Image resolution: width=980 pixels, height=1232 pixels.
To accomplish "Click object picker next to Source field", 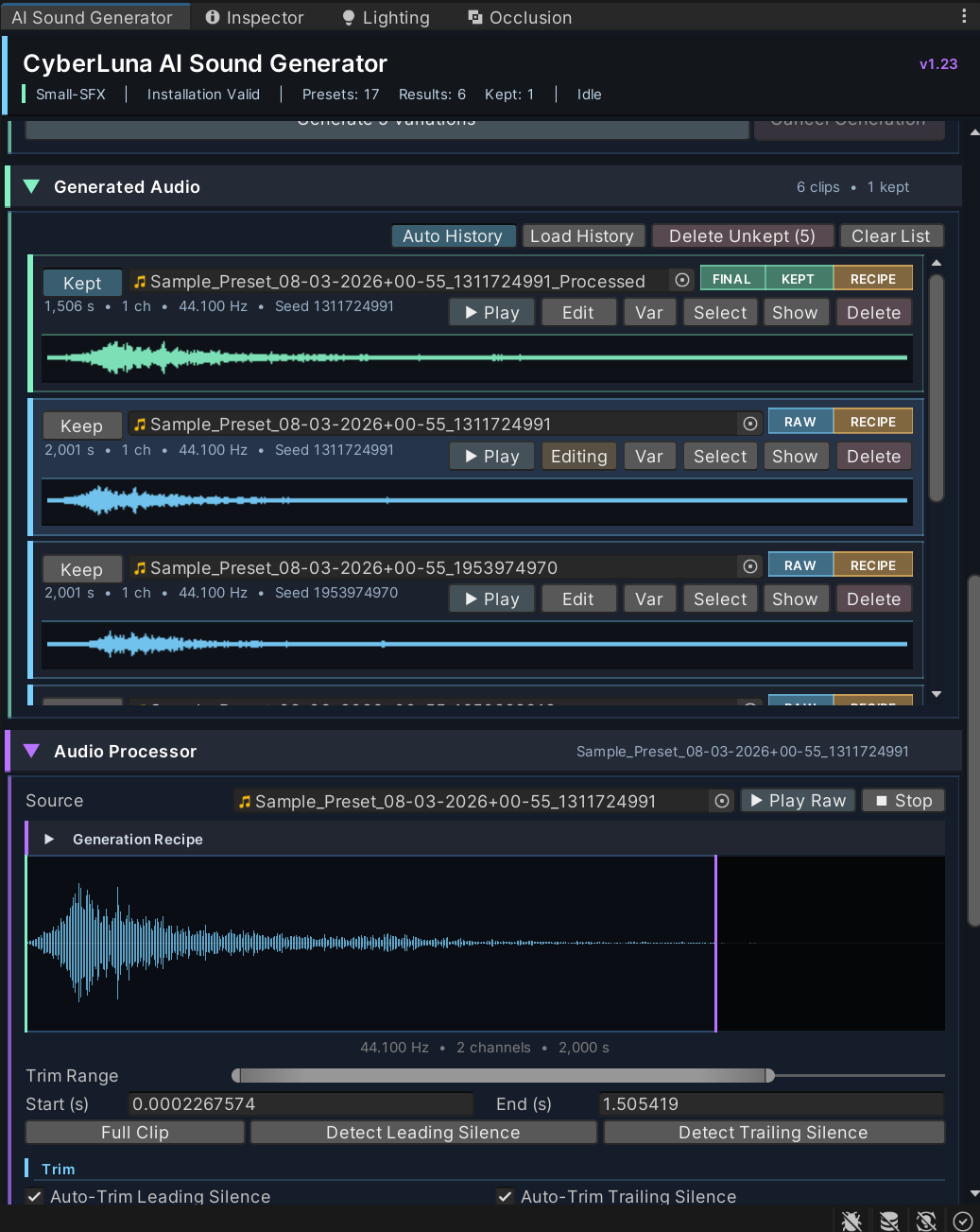I will 722,801.
